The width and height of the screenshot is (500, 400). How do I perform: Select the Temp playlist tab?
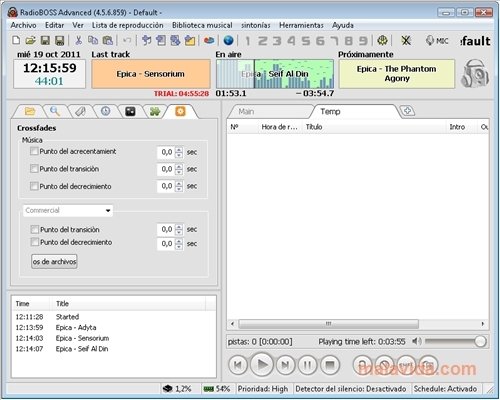(353, 111)
